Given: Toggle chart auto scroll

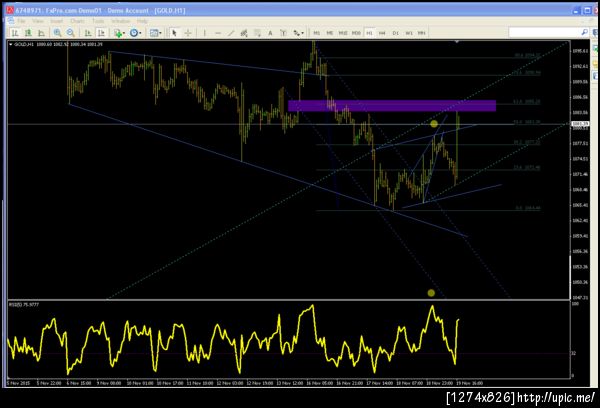Looking at the screenshot, I should 88,33.
